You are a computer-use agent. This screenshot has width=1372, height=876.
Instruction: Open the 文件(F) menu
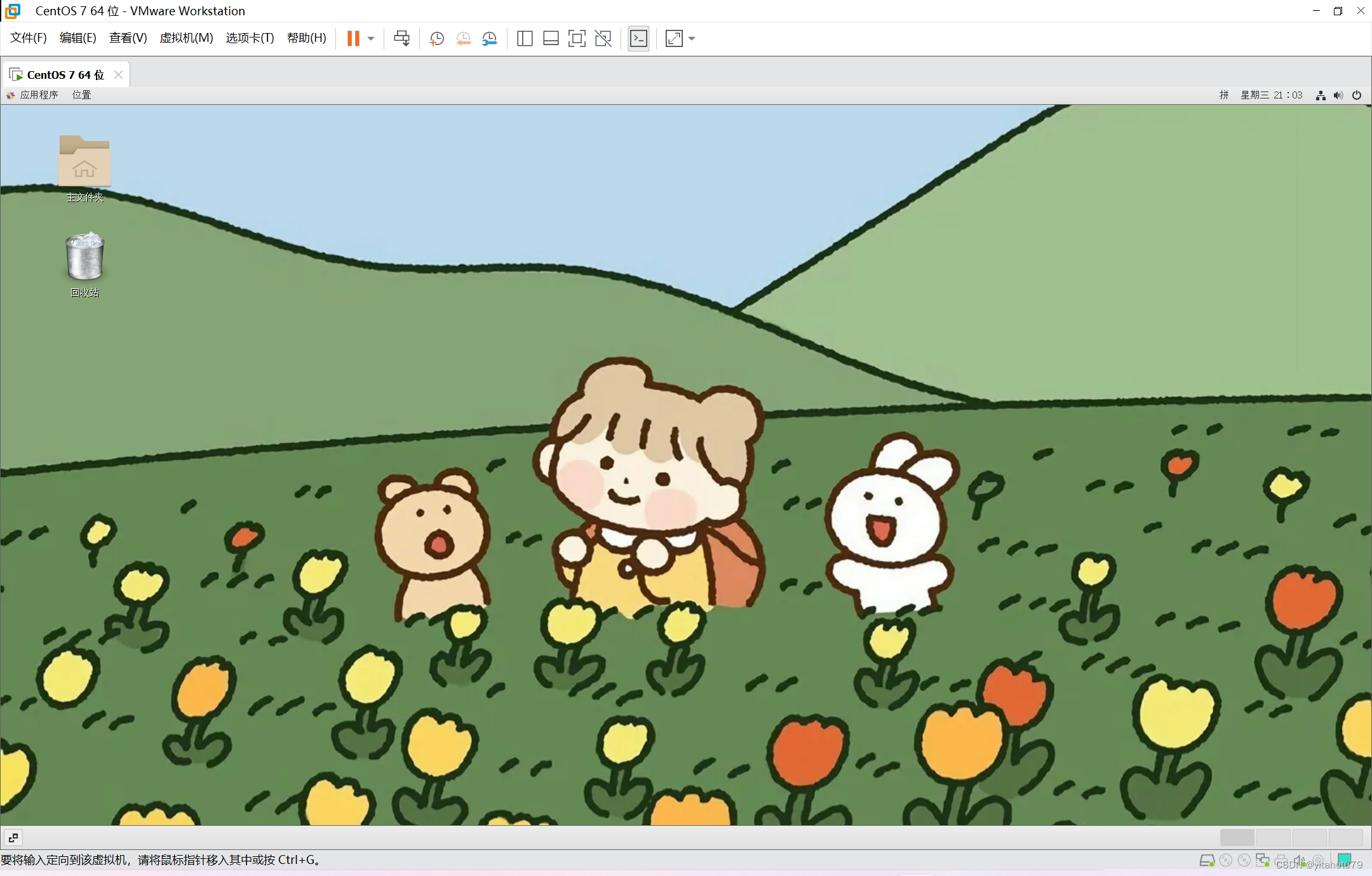tap(29, 38)
